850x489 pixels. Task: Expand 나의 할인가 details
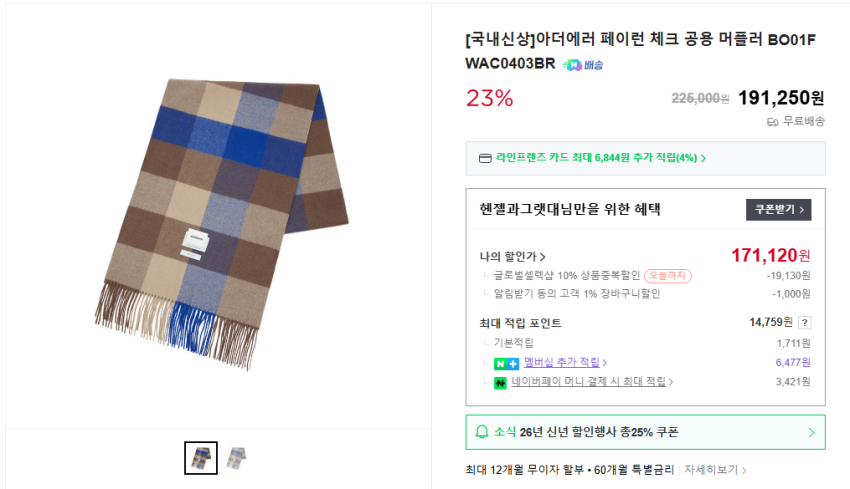(512, 257)
